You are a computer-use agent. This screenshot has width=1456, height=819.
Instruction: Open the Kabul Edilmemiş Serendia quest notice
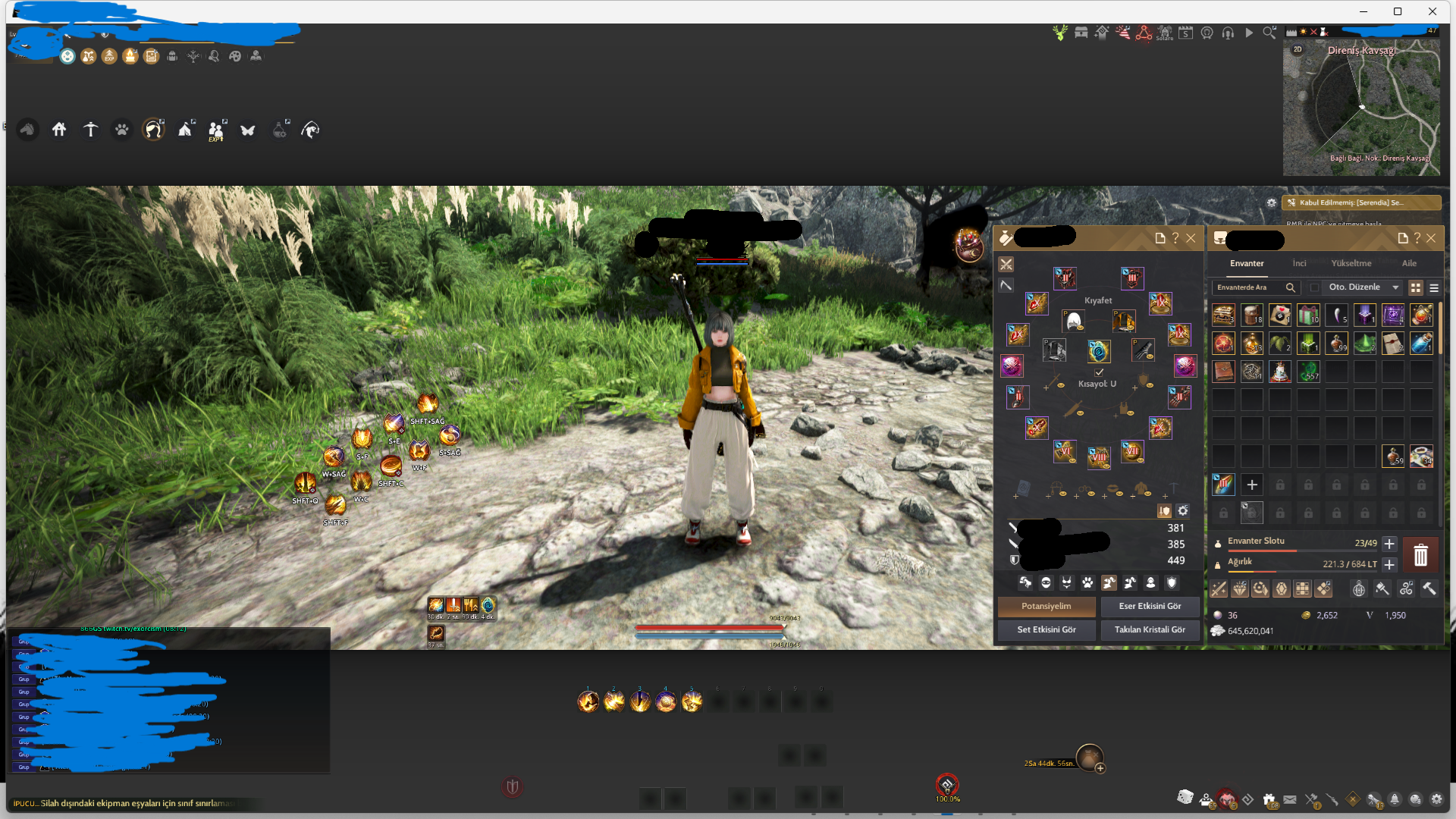pyautogui.click(x=1361, y=202)
